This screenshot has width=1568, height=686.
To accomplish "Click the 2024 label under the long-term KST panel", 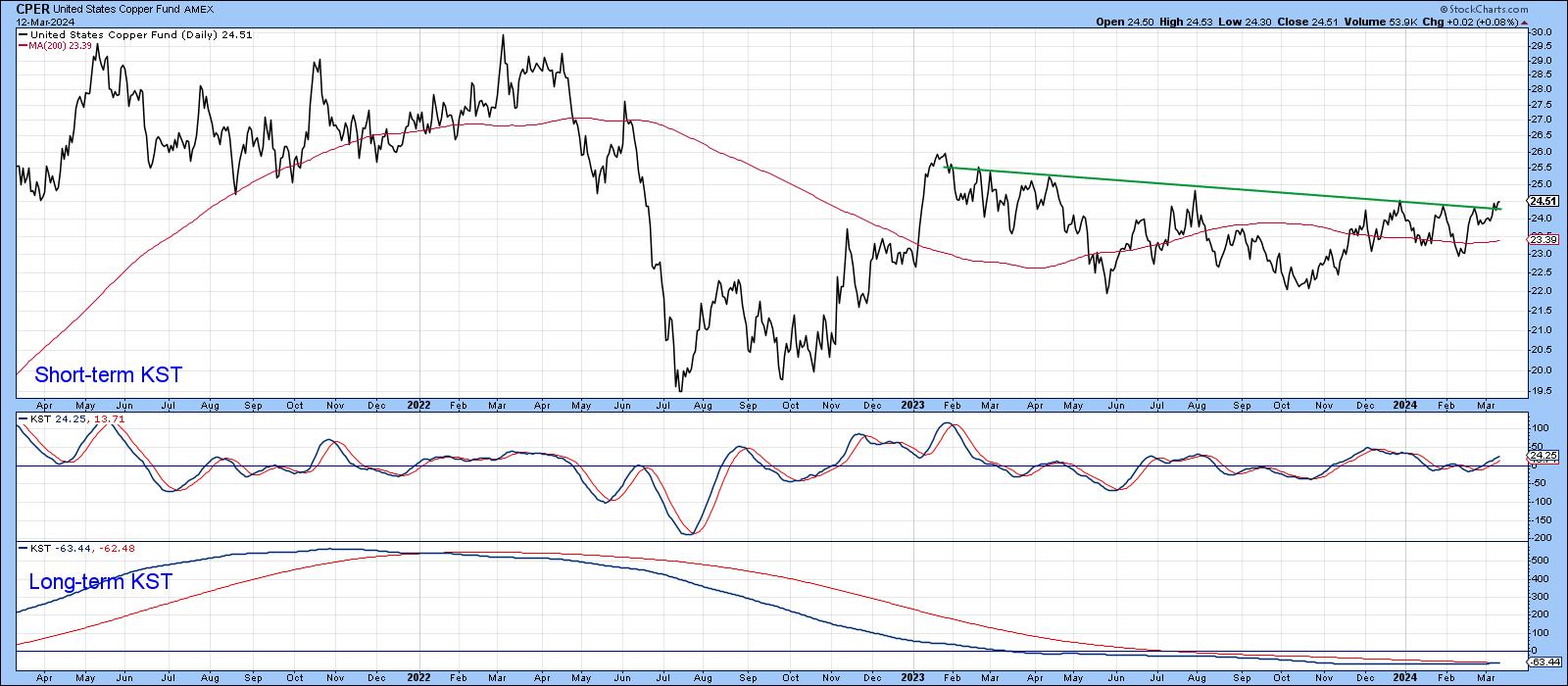I will 1404,676.
